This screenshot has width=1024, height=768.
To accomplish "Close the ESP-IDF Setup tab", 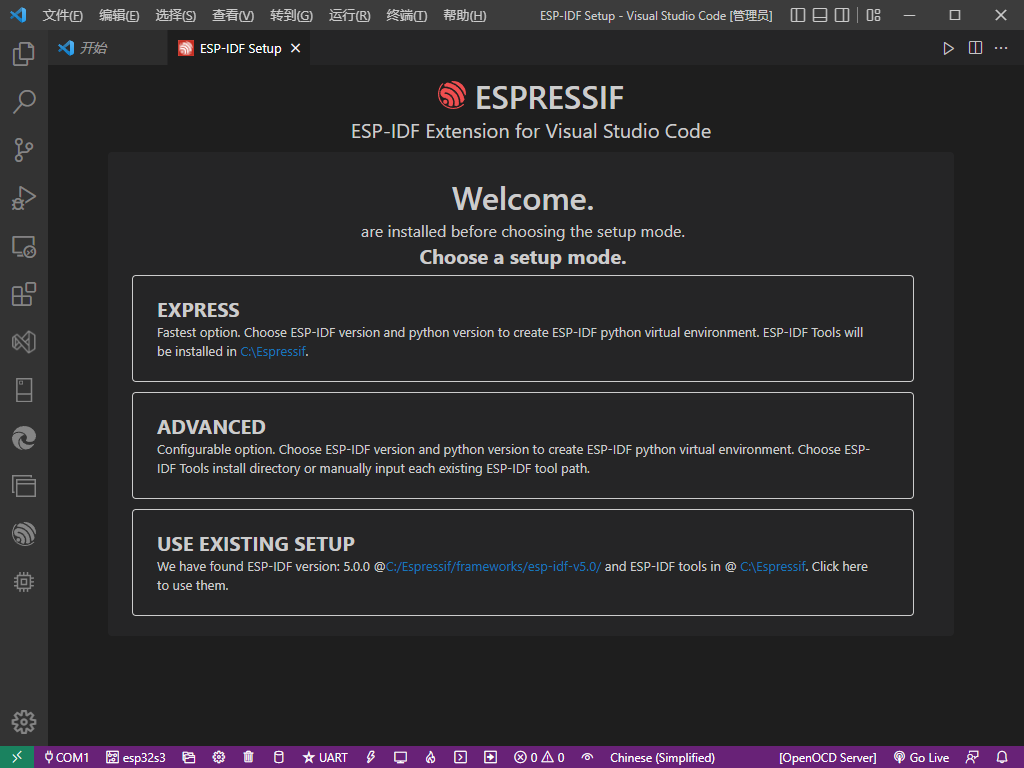I will [x=295, y=48].
